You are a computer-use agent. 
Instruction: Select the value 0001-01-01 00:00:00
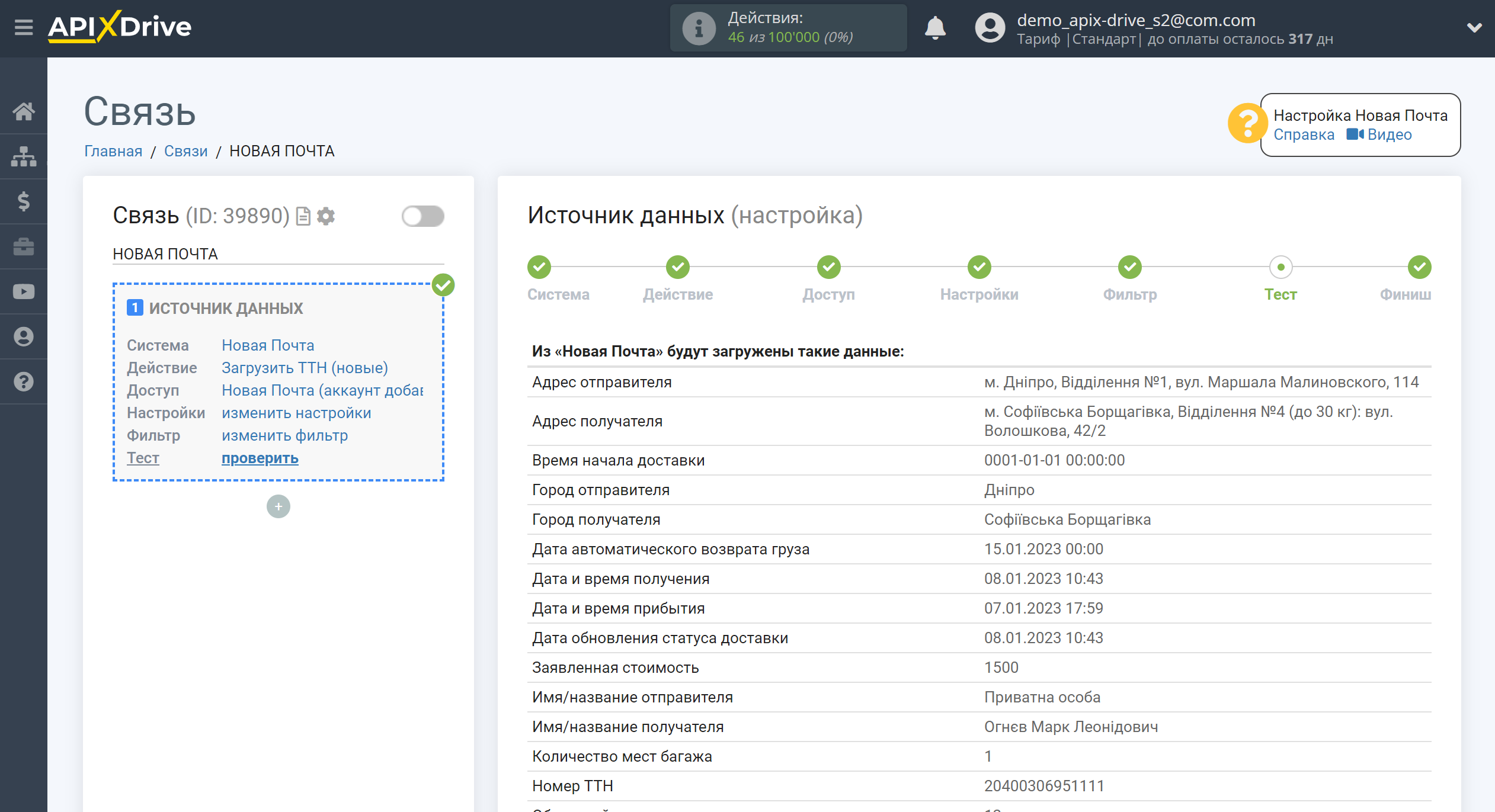click(x=1054, y=460)
